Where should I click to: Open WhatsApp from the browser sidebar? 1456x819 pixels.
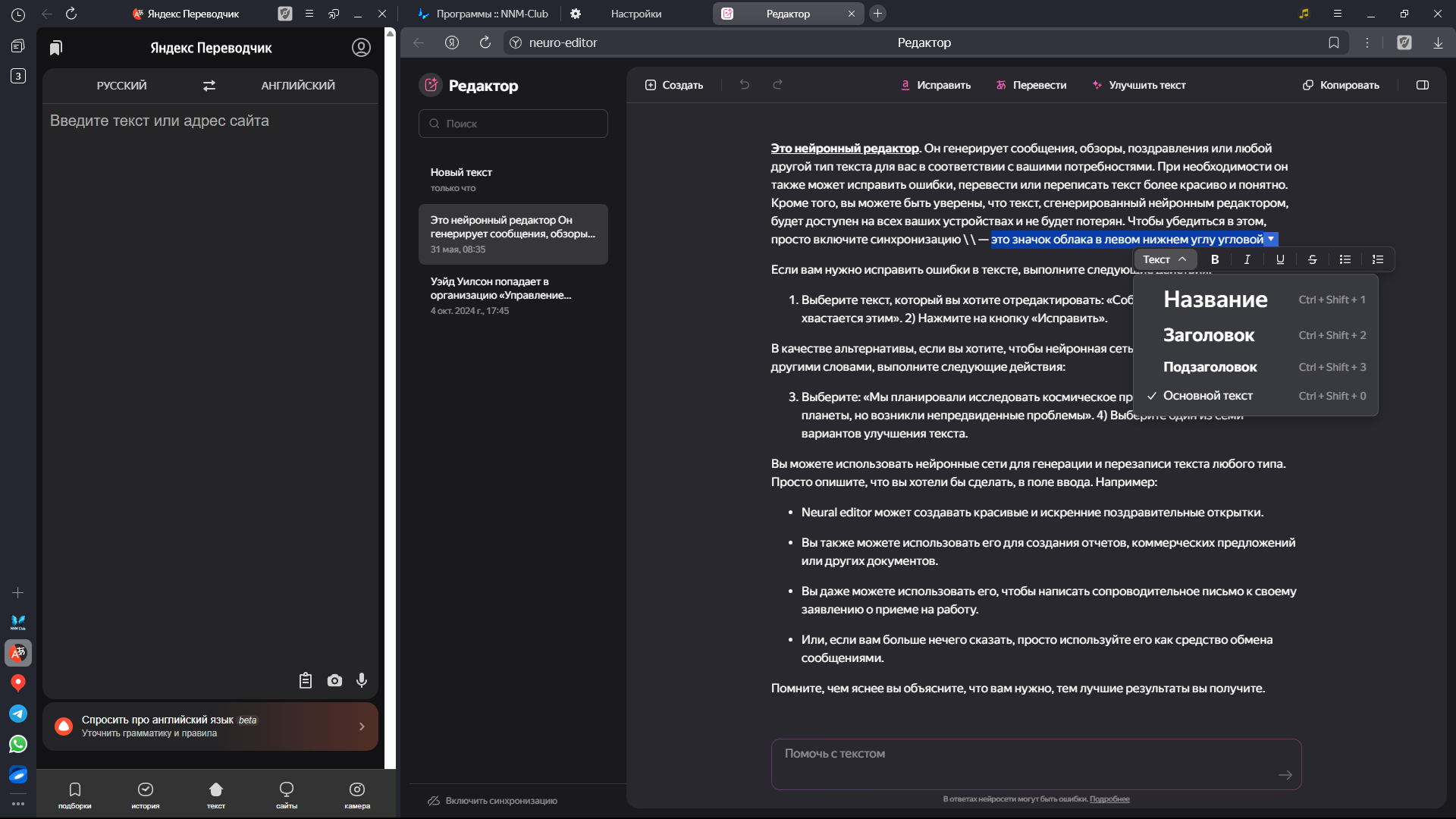[18, 744]
